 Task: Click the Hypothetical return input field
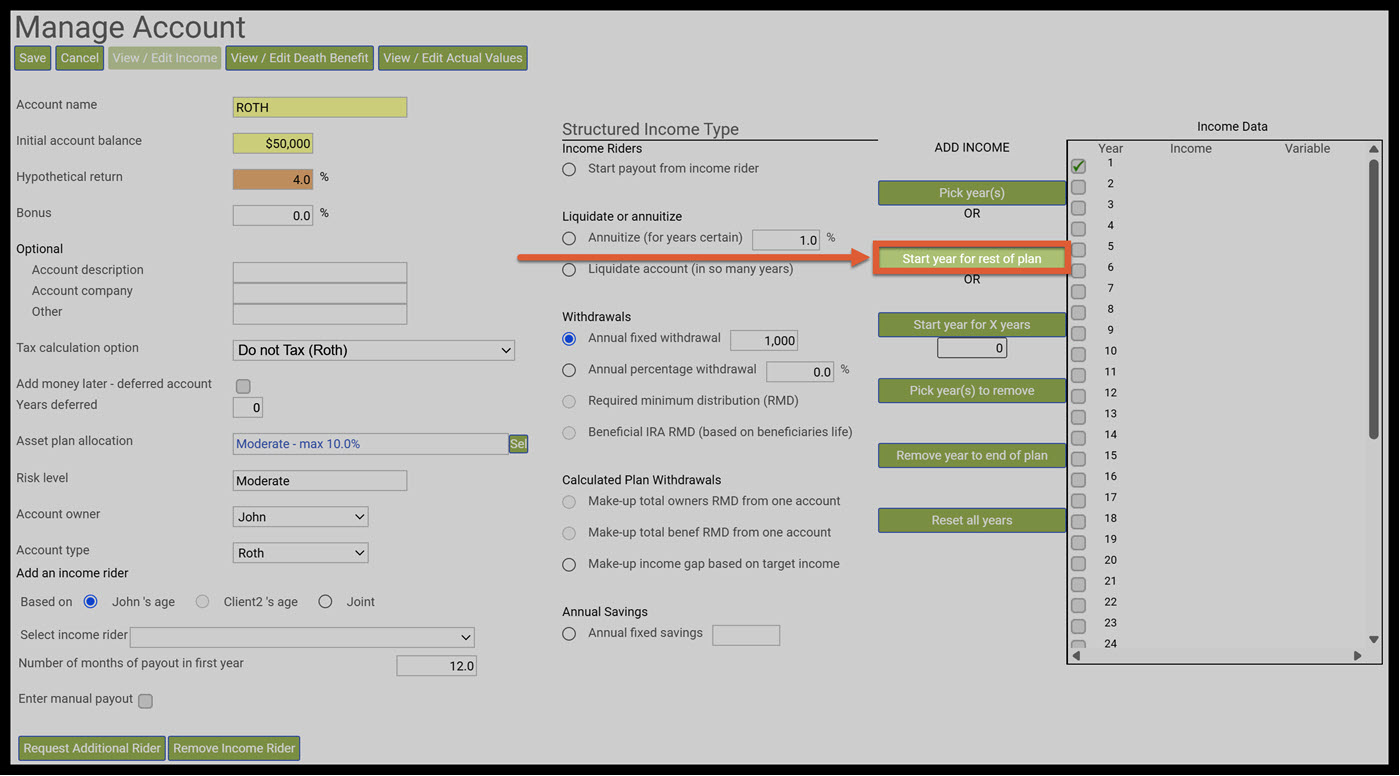(273, 179)
